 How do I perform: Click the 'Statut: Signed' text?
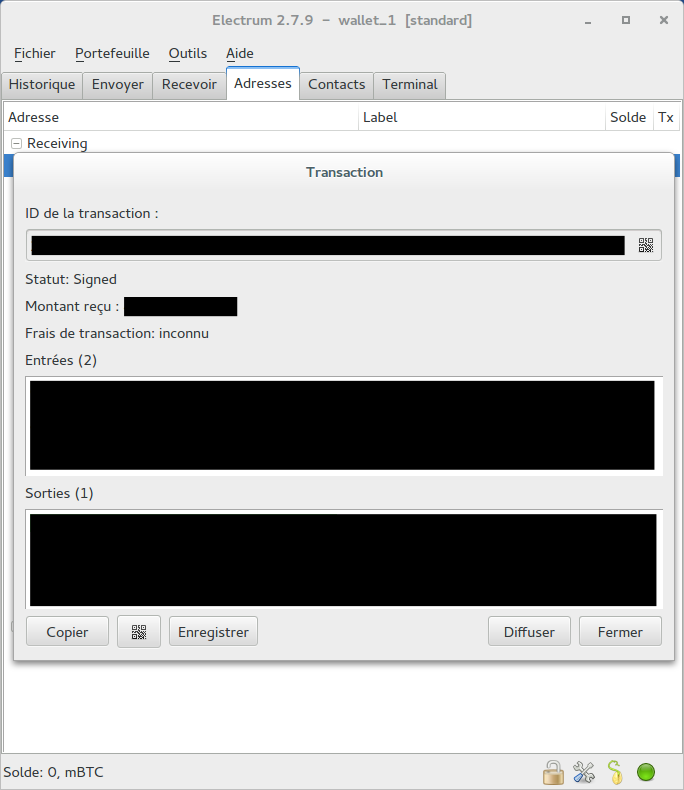[x=71, y=280]
